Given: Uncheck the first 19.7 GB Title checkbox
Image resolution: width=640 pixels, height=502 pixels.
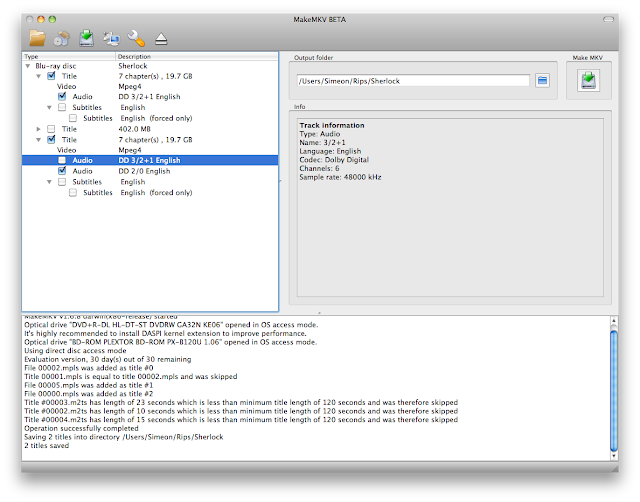Looking at the screenshot, I should coord(51,76).
